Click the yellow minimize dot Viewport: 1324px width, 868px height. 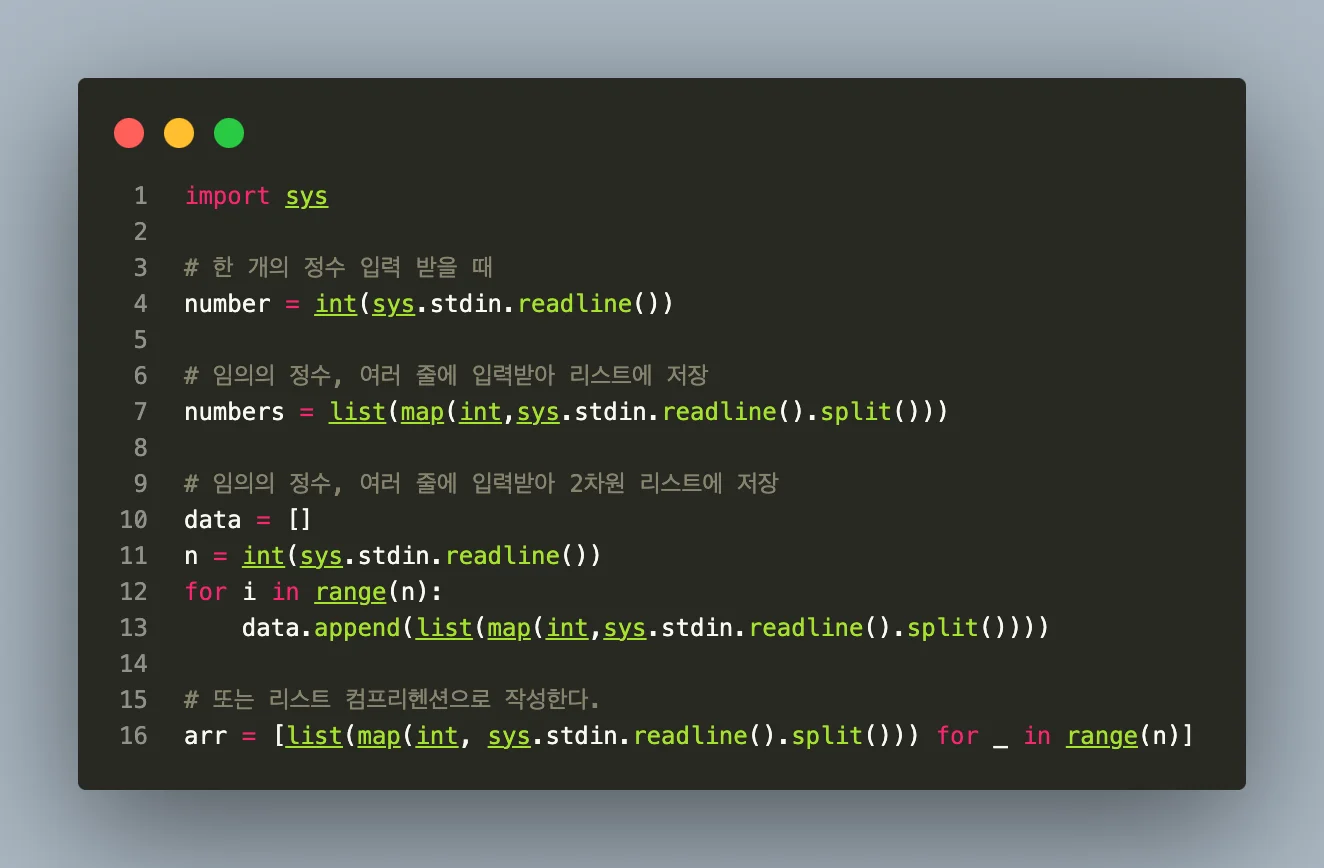(x=179, y=133)
